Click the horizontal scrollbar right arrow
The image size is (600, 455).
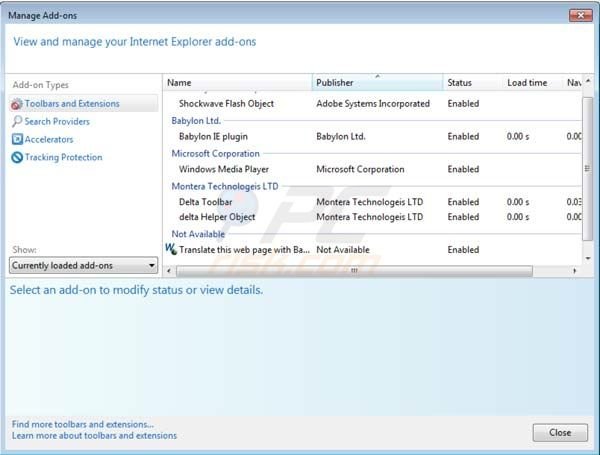(x=574, y=271)
